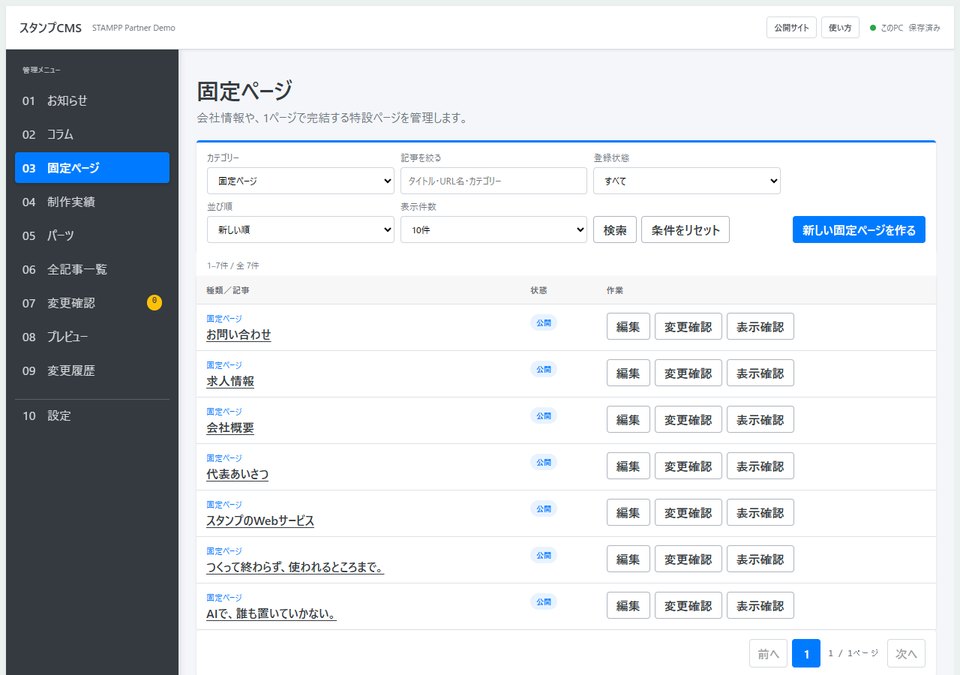Open the カテゴリー dropdown showing 固定ページ
Viewport: 960px width, 675px height.
pyautogui.click(x=301, y=181)
